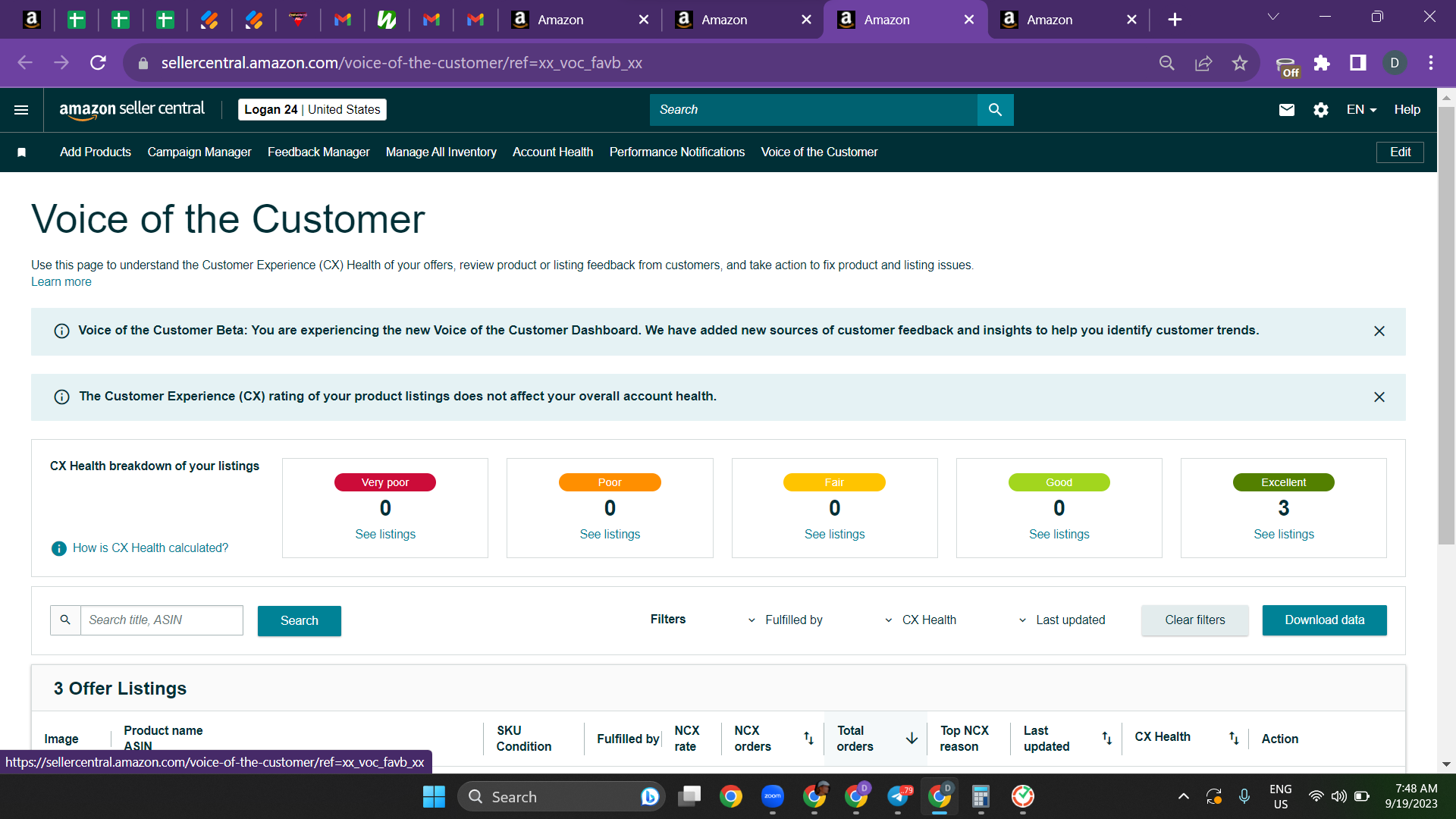
Task: Focus the Seller Central top Search field
Action: [814, 110]
